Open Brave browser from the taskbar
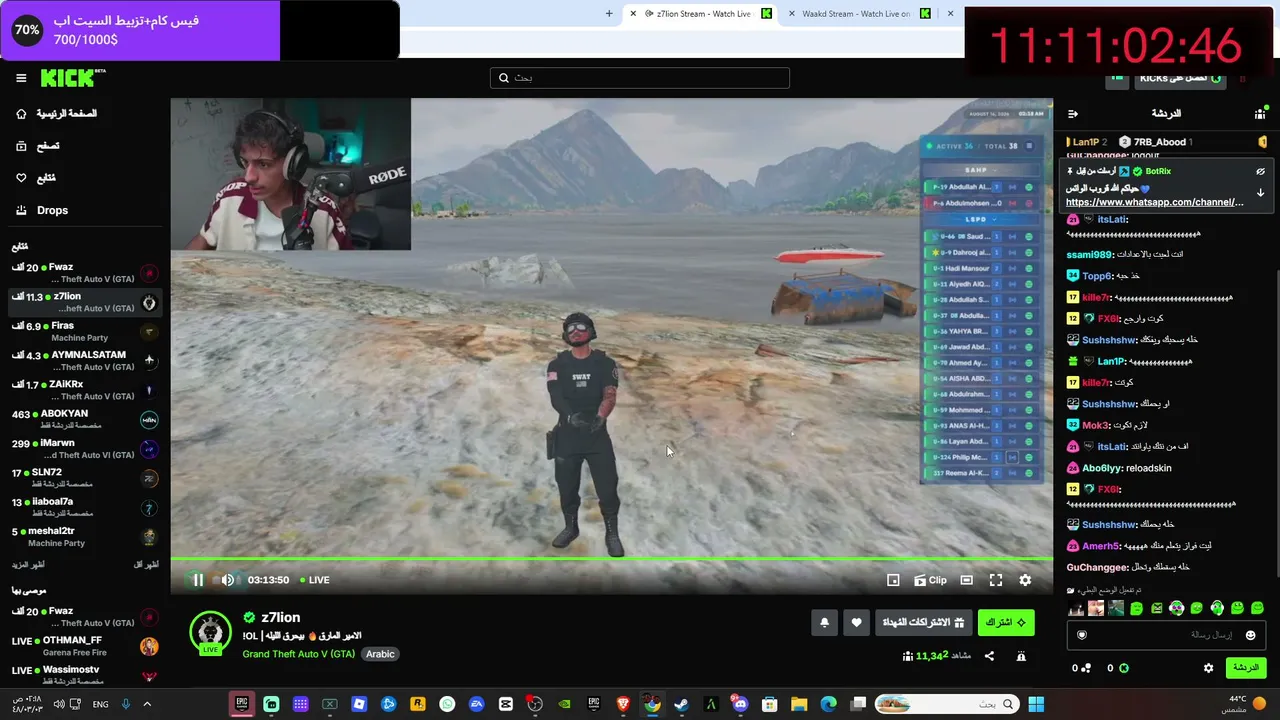The width and height of the screenshot is (1280, 720). click(x=623, y=704)
